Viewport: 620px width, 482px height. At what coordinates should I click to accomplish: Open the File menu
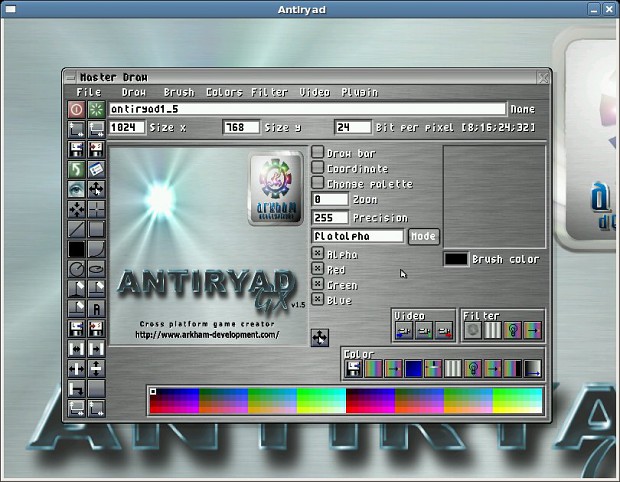(89, 92)
